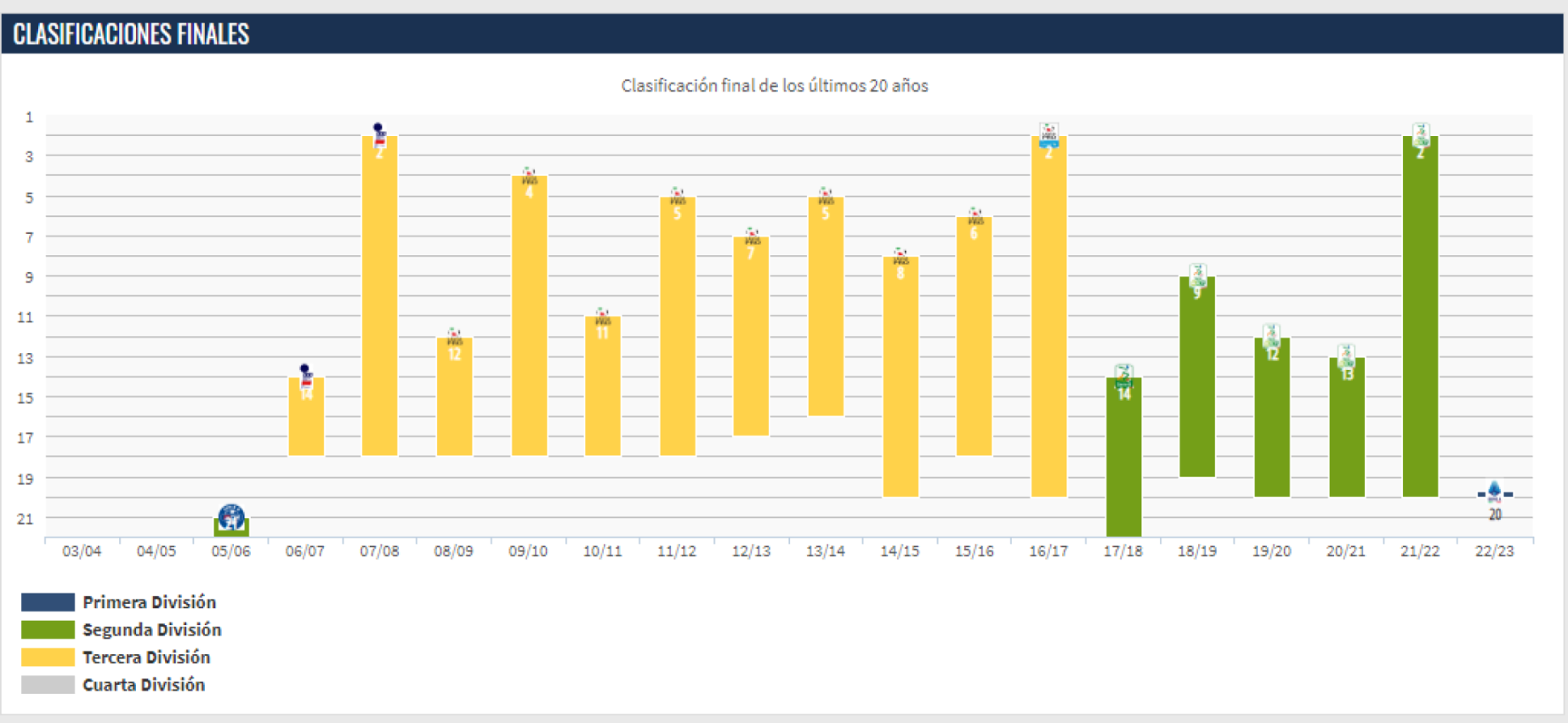Click the league logo atop the 18/19 bar
Screen dimensions: 1568x723
pos(1197,276)
